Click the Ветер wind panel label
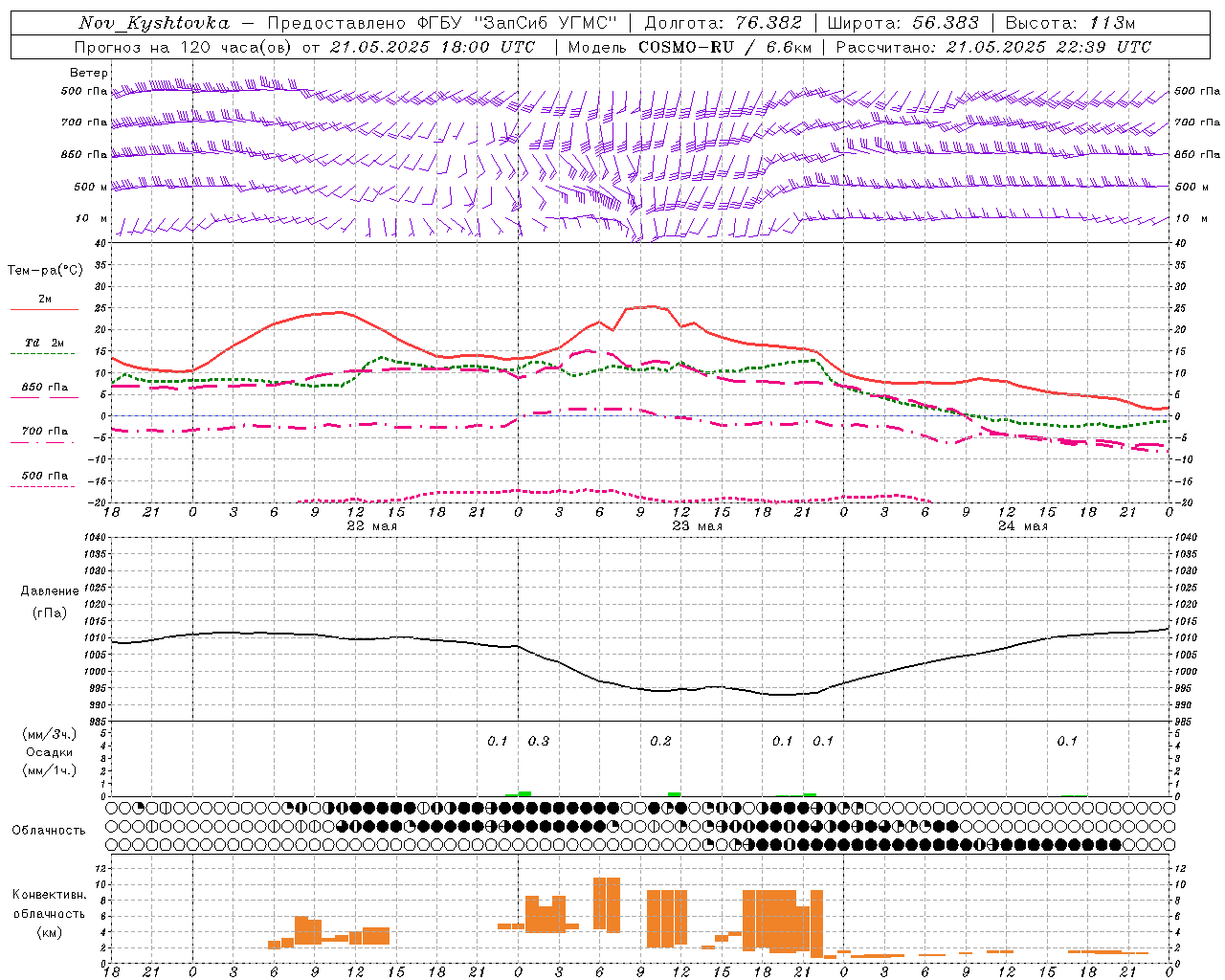This screenshot has width=1225, height=980. 88,73
